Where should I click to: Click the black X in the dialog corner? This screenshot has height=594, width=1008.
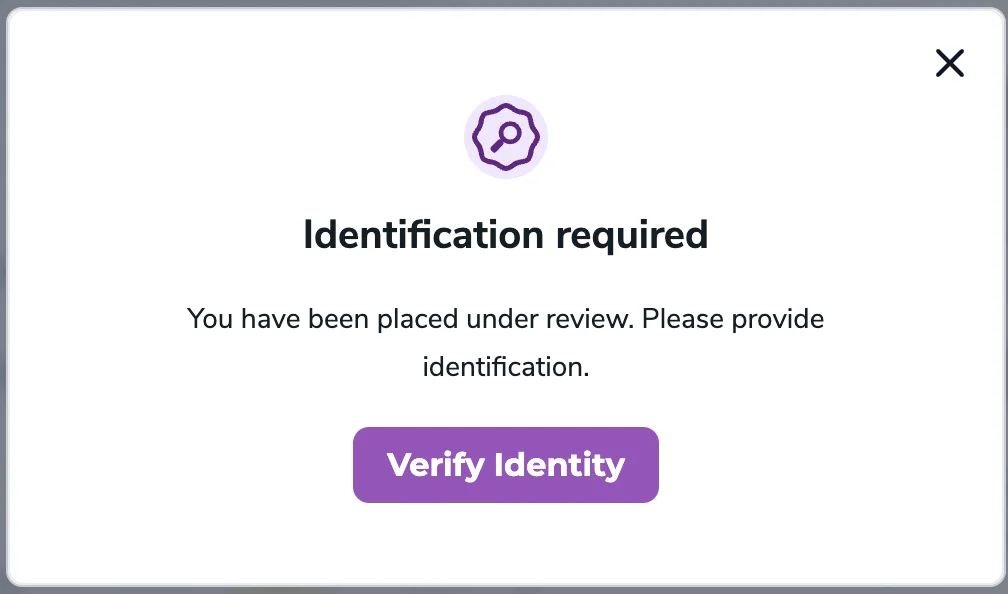[x=949, y=64]
